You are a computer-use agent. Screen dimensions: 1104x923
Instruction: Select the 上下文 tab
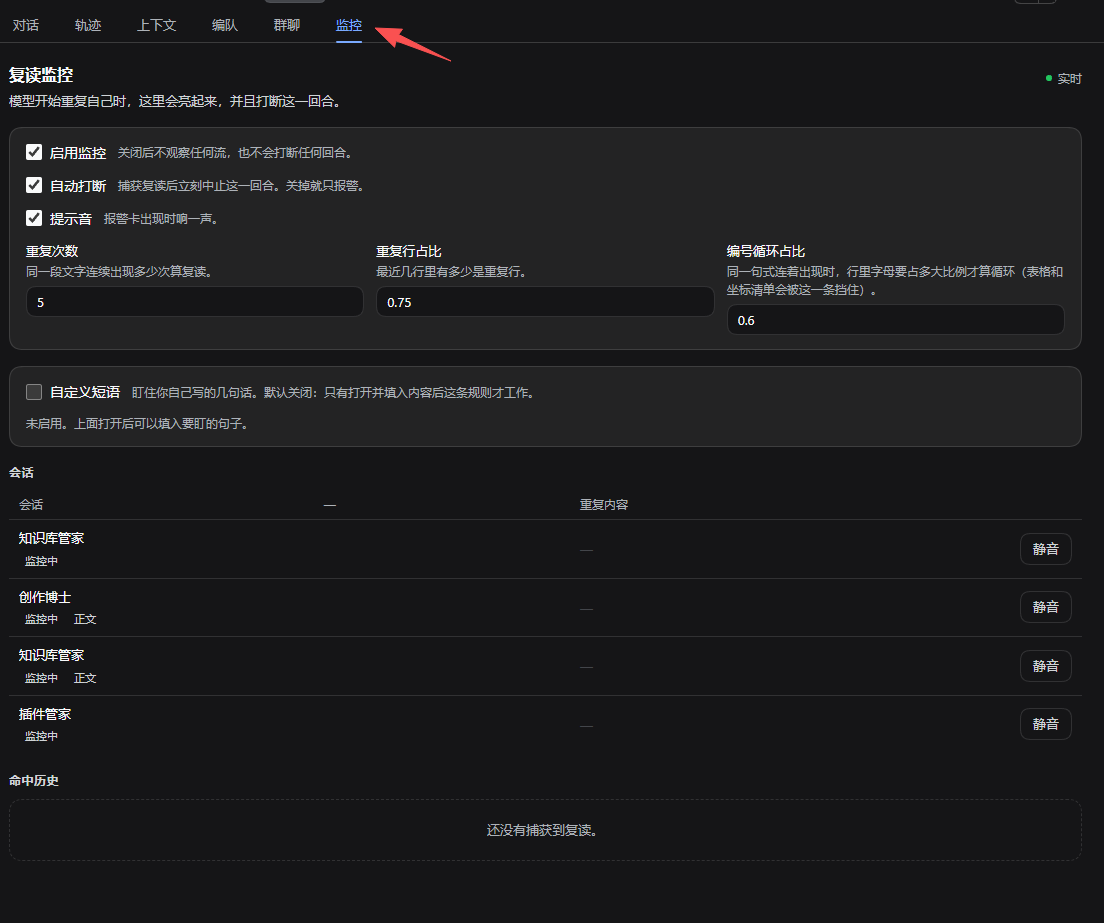click(x=156, y=25)
